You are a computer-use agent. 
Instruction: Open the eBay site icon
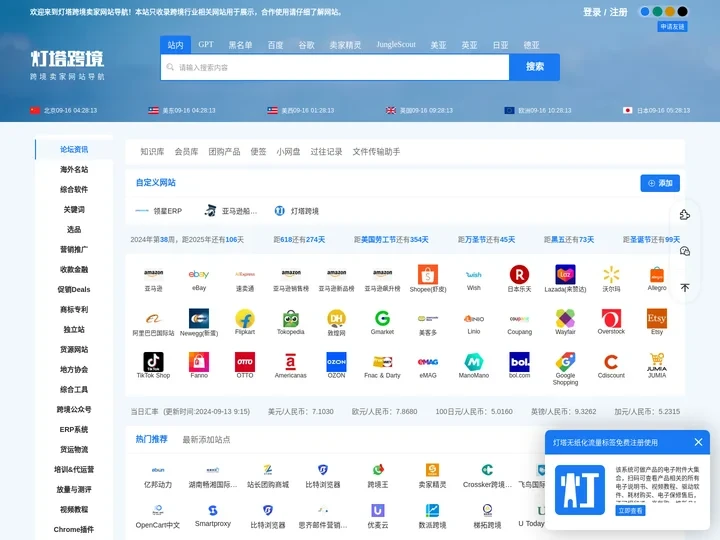(x=199, y=275)
